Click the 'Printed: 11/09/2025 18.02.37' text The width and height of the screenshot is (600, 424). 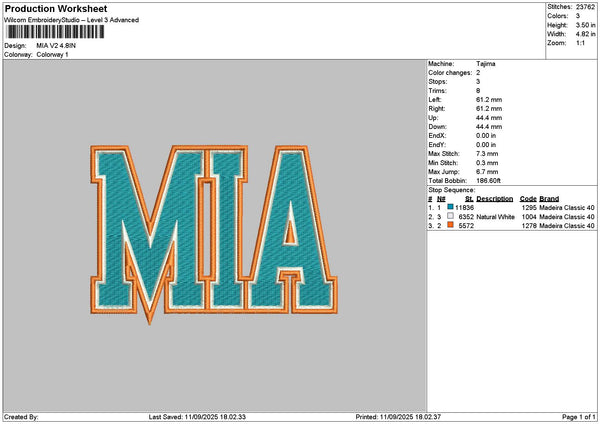(x=398, y=417)
